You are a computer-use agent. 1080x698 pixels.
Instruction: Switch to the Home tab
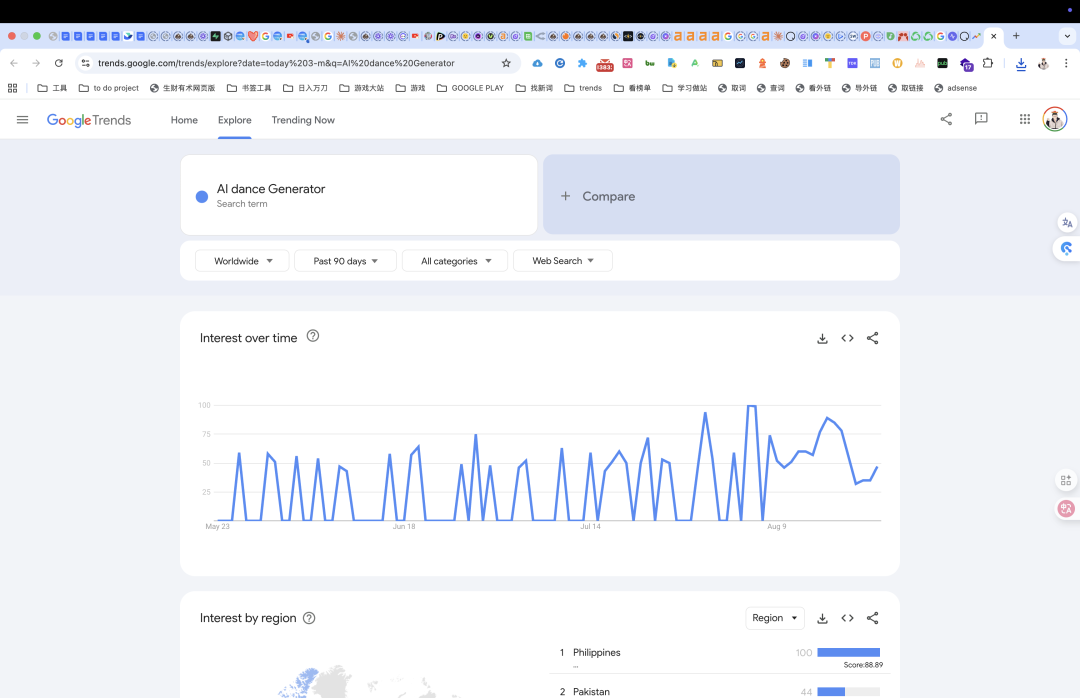pyautogui.click(x=184, y=120)
